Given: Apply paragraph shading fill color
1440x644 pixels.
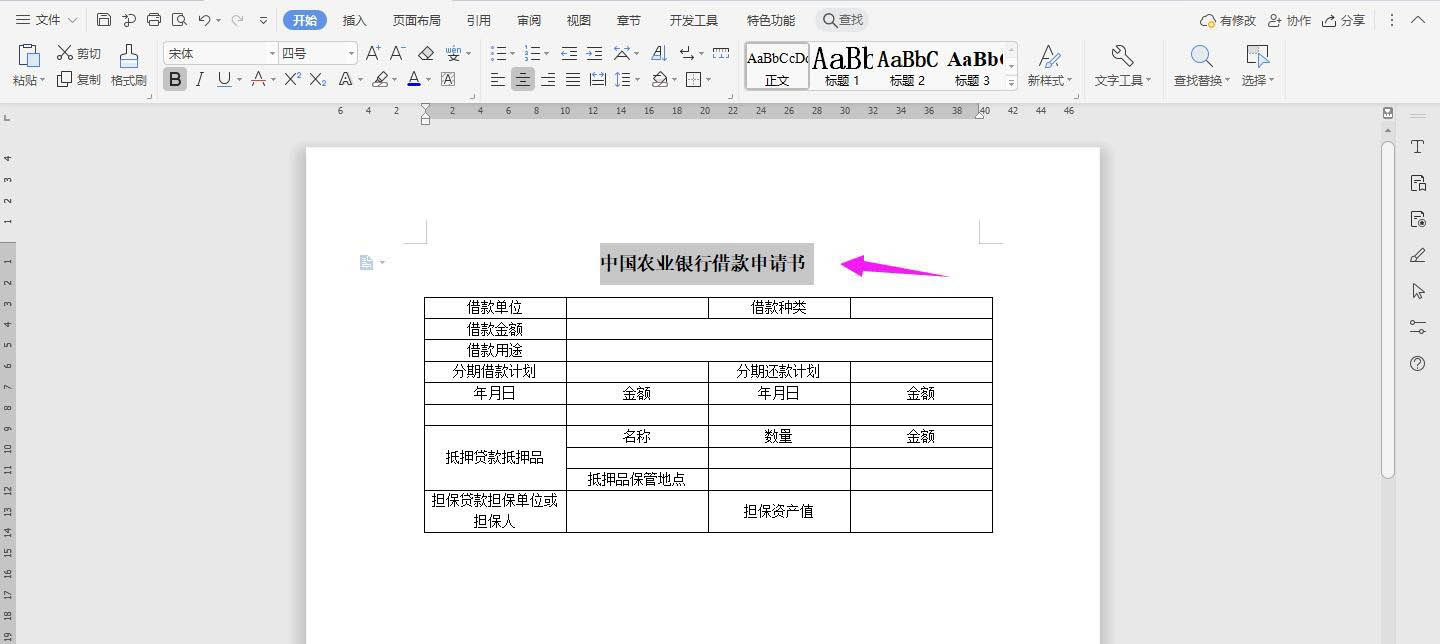Looking at the screenshot, I should pos(659,79).
